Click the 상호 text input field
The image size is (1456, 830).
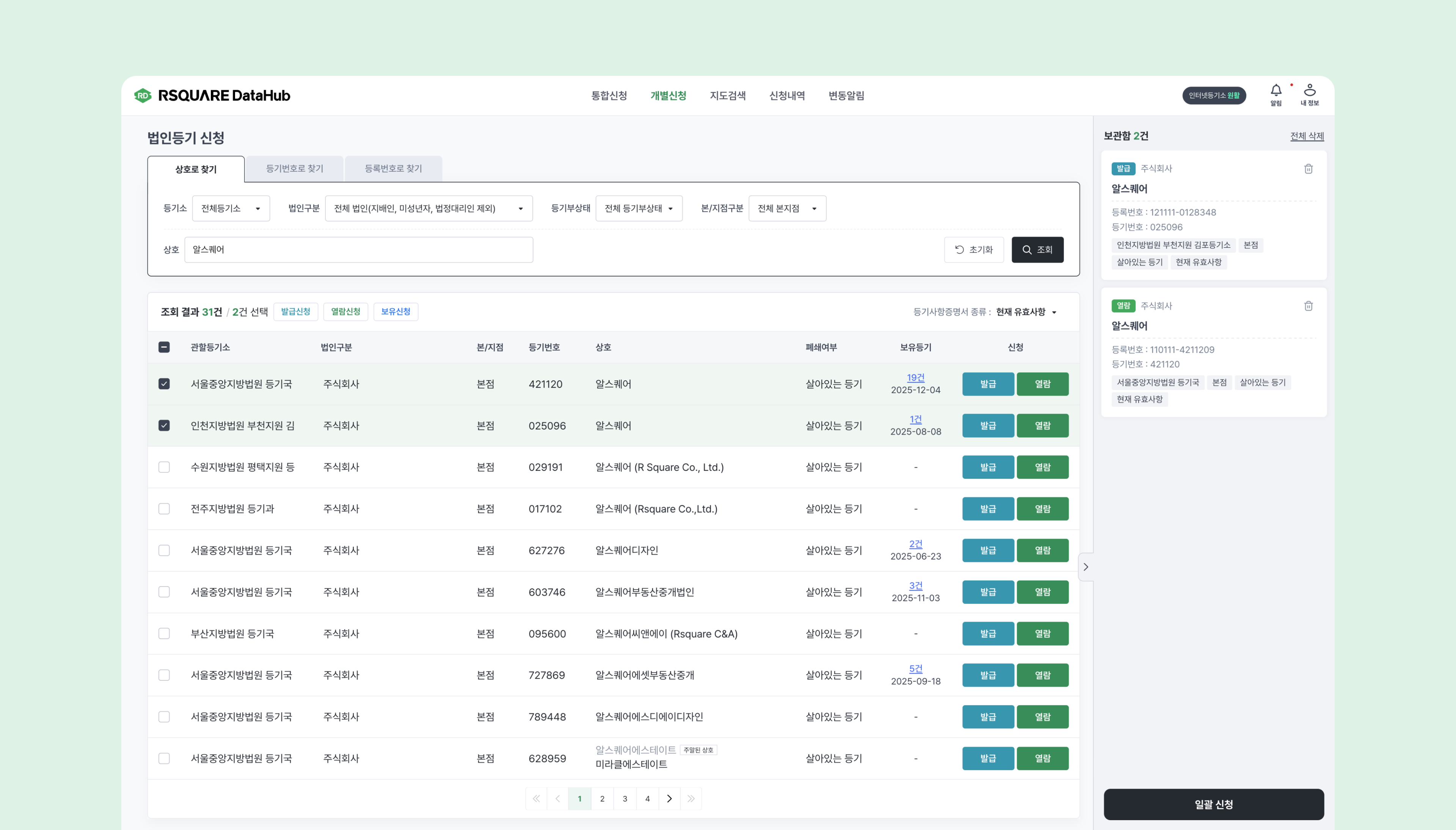tap(358, 250)
